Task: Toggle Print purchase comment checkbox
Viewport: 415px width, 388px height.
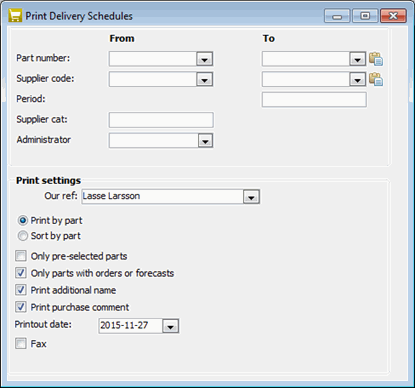Action: (21, 307)
